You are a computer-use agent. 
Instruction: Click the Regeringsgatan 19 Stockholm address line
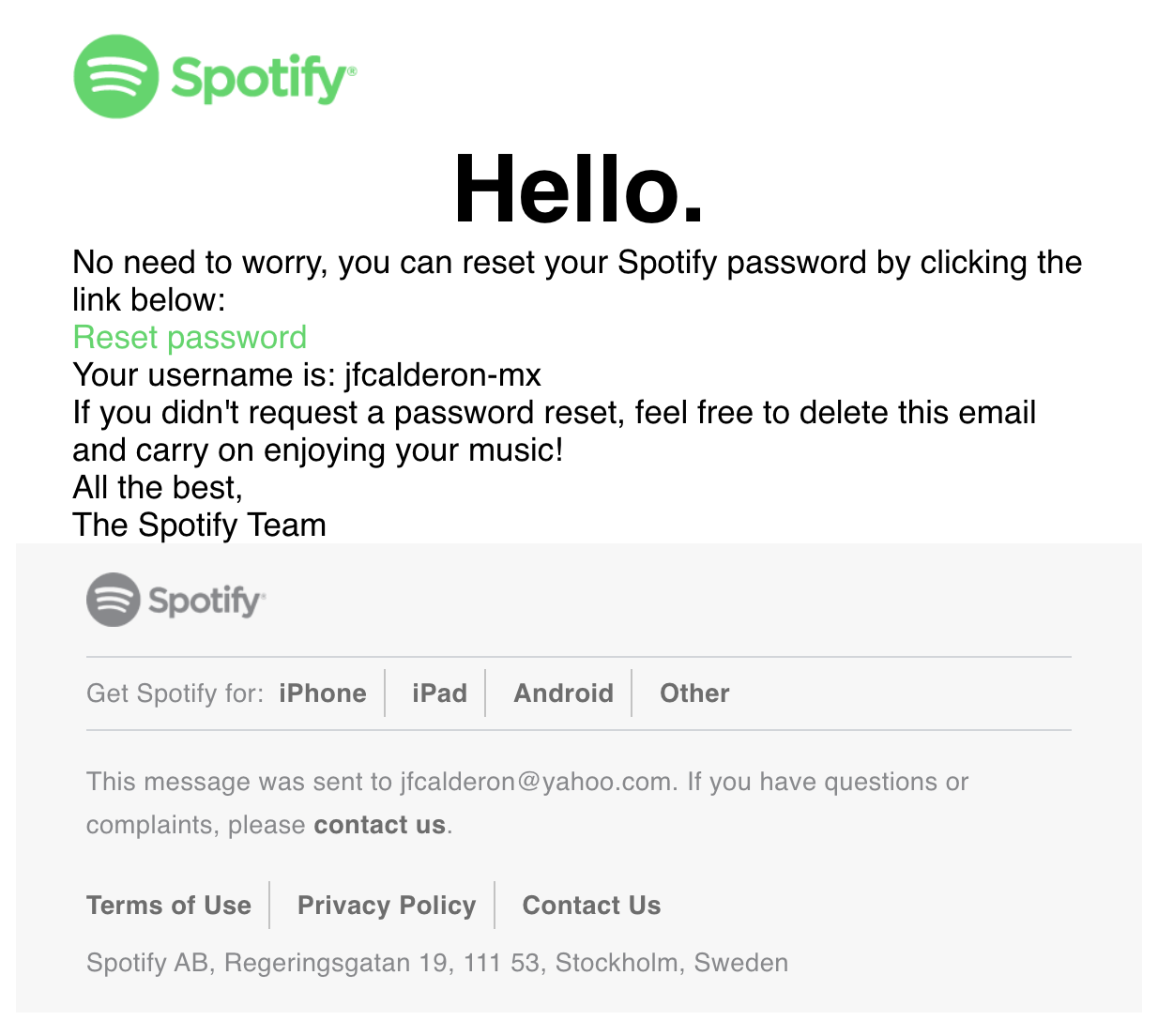point(437,963)
